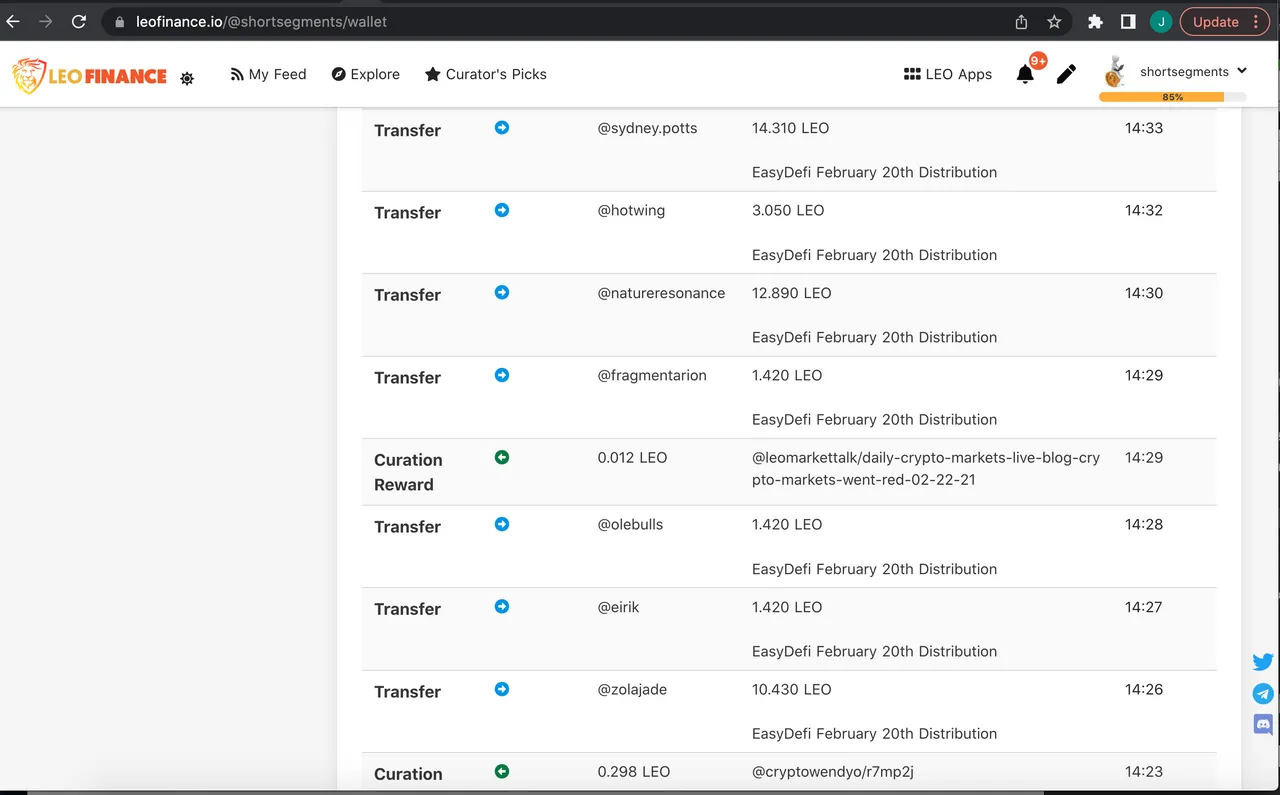Open the @olebulls profile link

pos(630,524)
